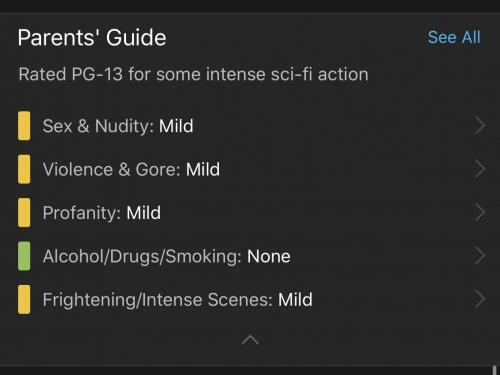
Task: Click yellow severity bar for Sex & Nudity
Action: [x=24, y=126]
